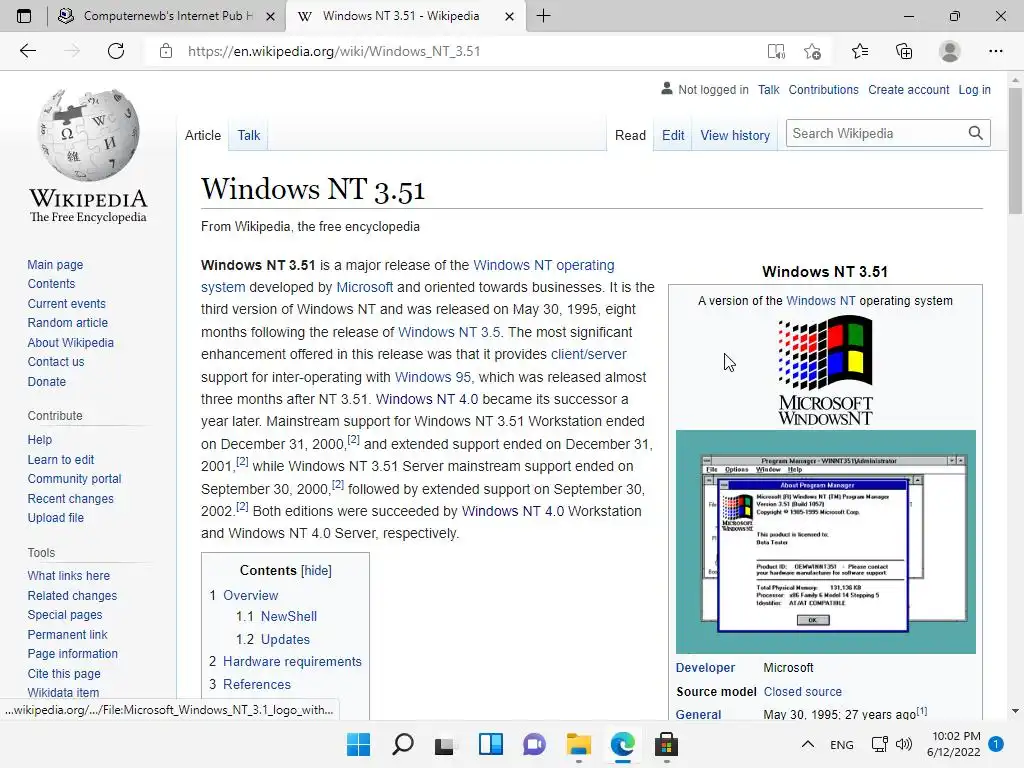
Task: Jump to References in contents
Action: [257, 684]
